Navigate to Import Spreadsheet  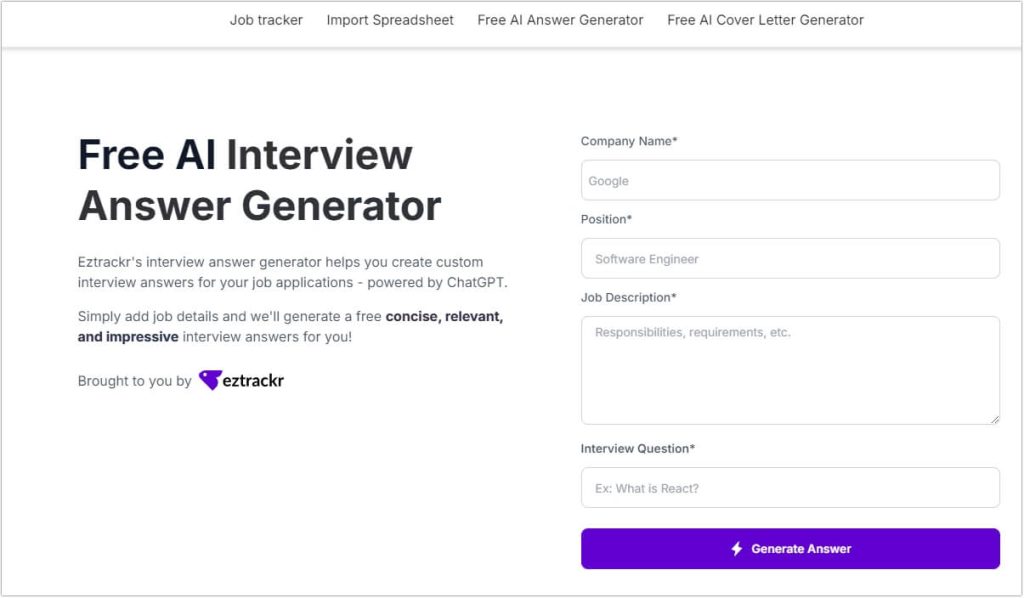pyautogui.click(x=390, y=19)
